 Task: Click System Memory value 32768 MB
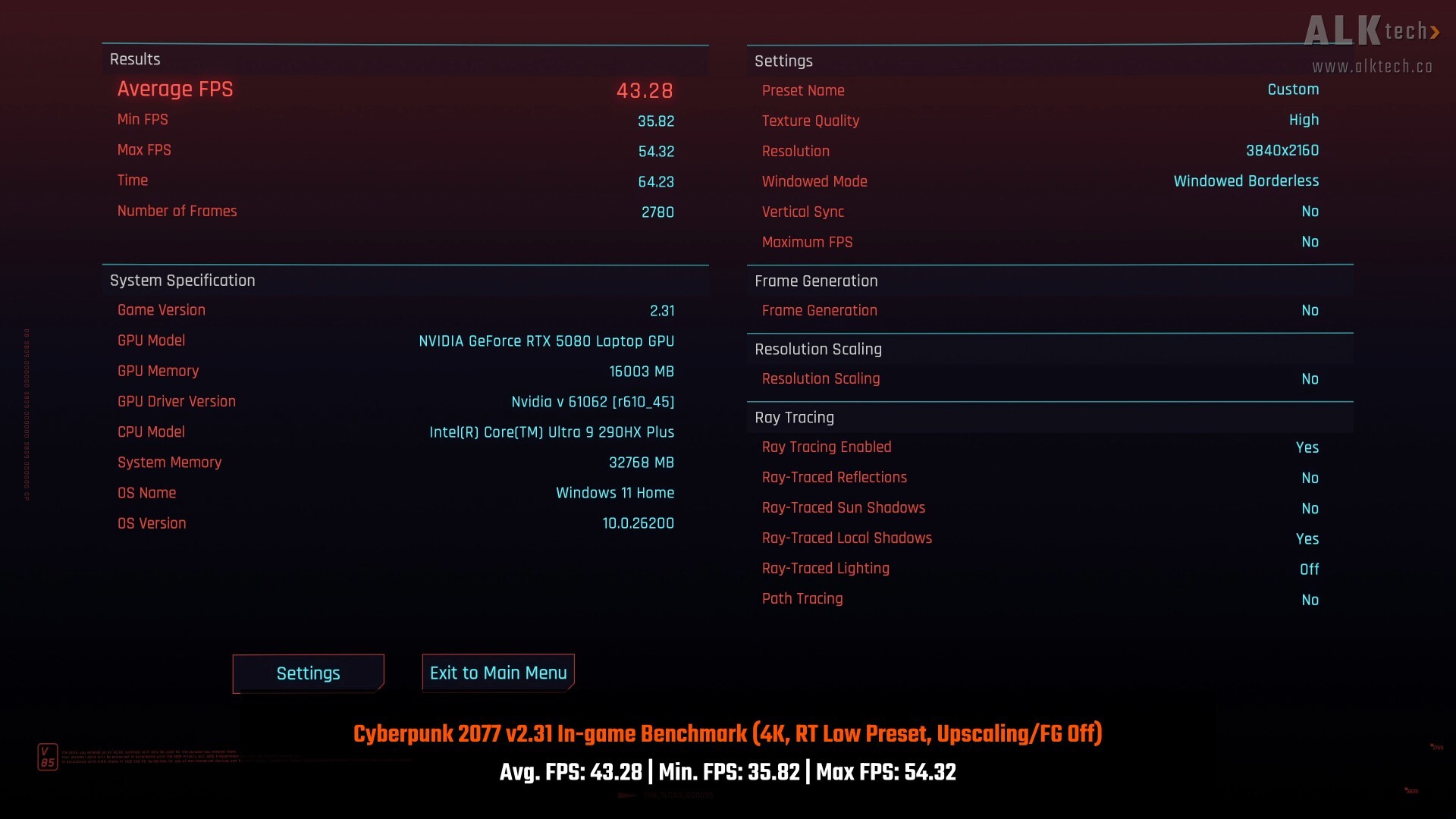642,463
